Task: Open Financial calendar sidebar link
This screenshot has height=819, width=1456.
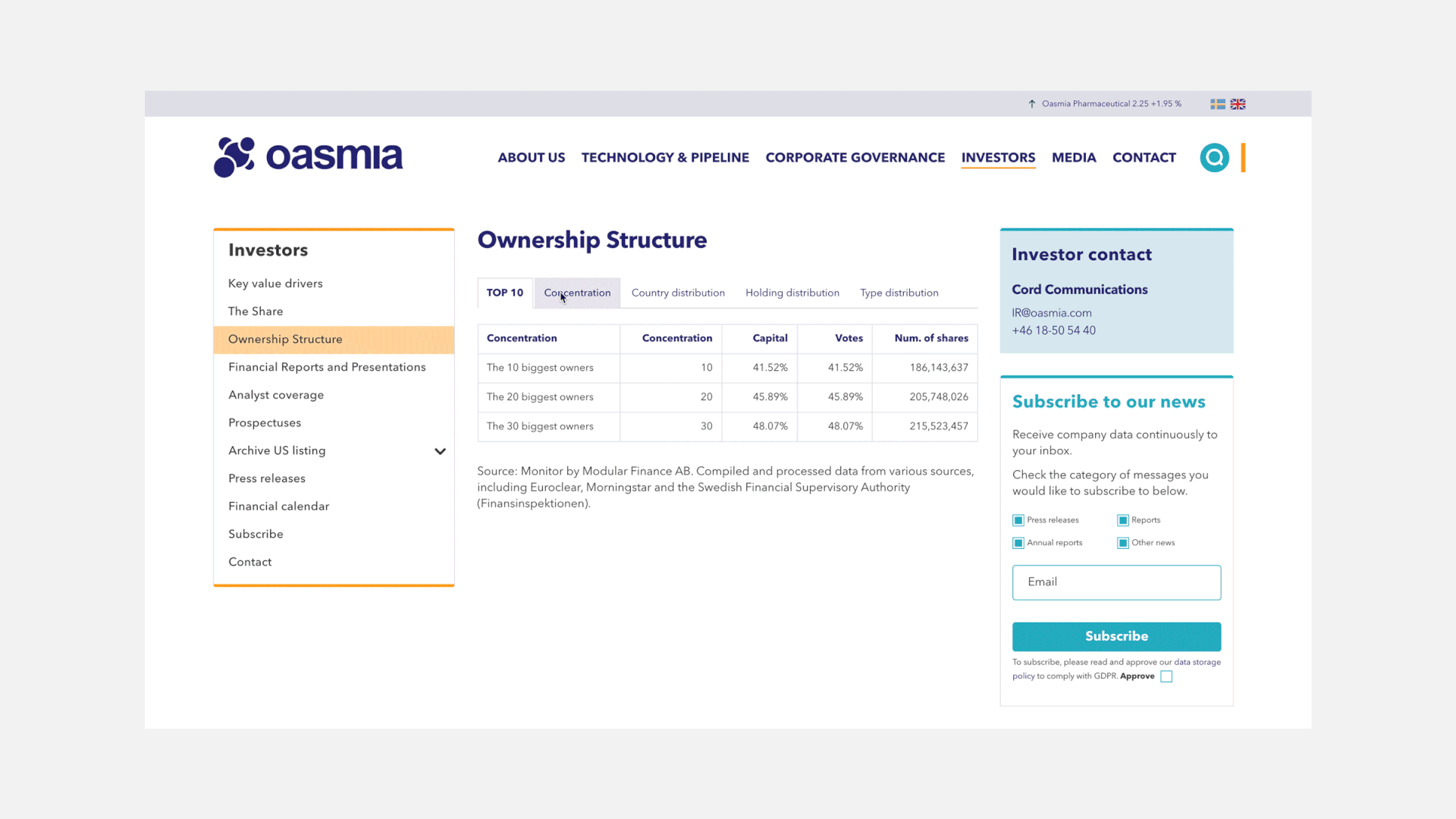Action: 278,507
